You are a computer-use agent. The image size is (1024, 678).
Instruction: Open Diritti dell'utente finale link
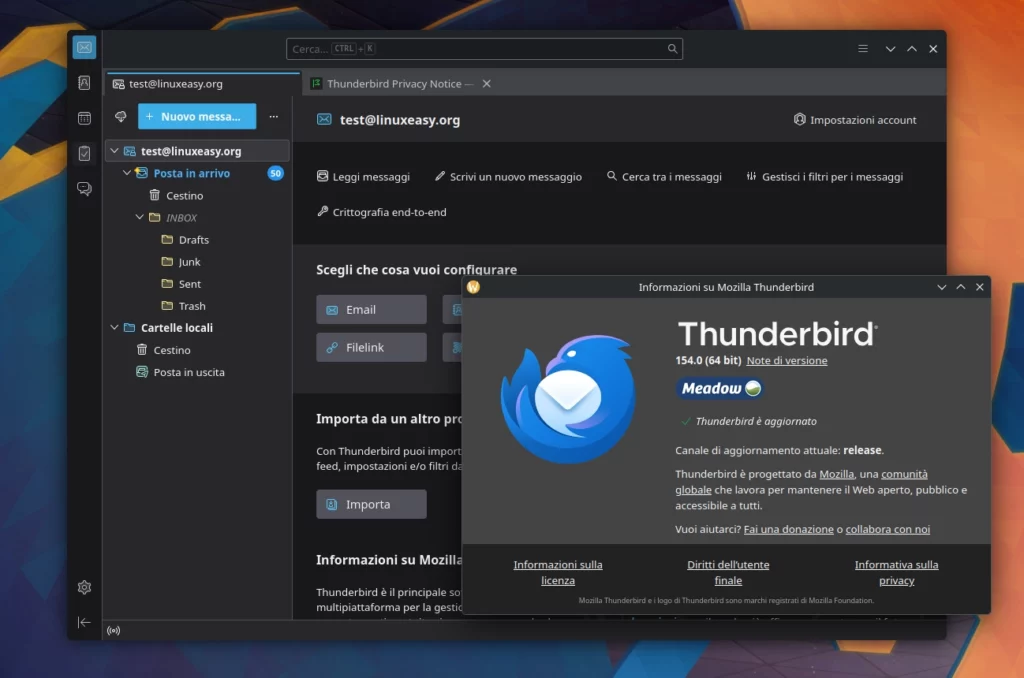pos(728,572)
